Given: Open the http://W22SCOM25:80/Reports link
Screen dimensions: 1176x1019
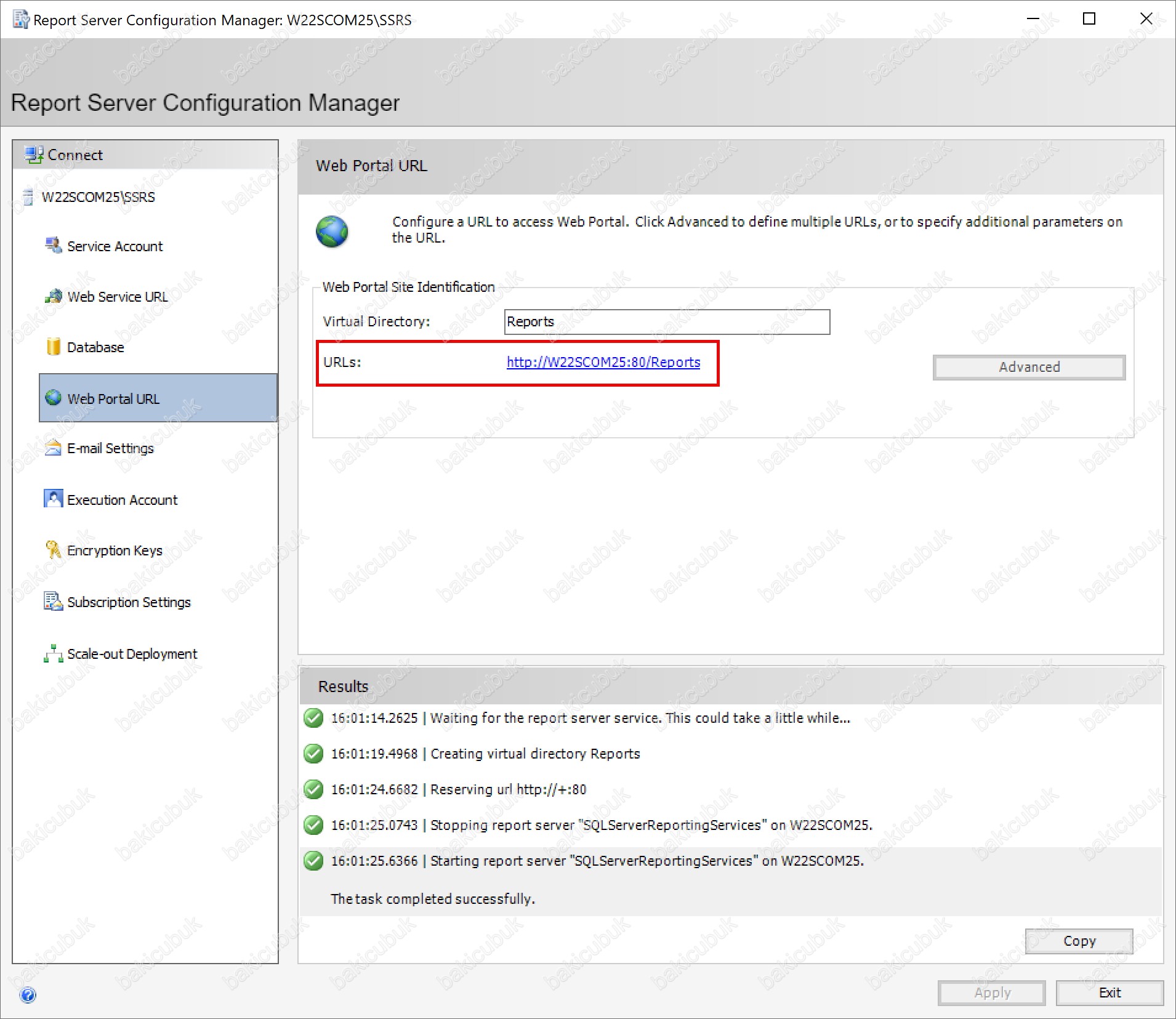Looking at the screenshot, I should [603, 362].
